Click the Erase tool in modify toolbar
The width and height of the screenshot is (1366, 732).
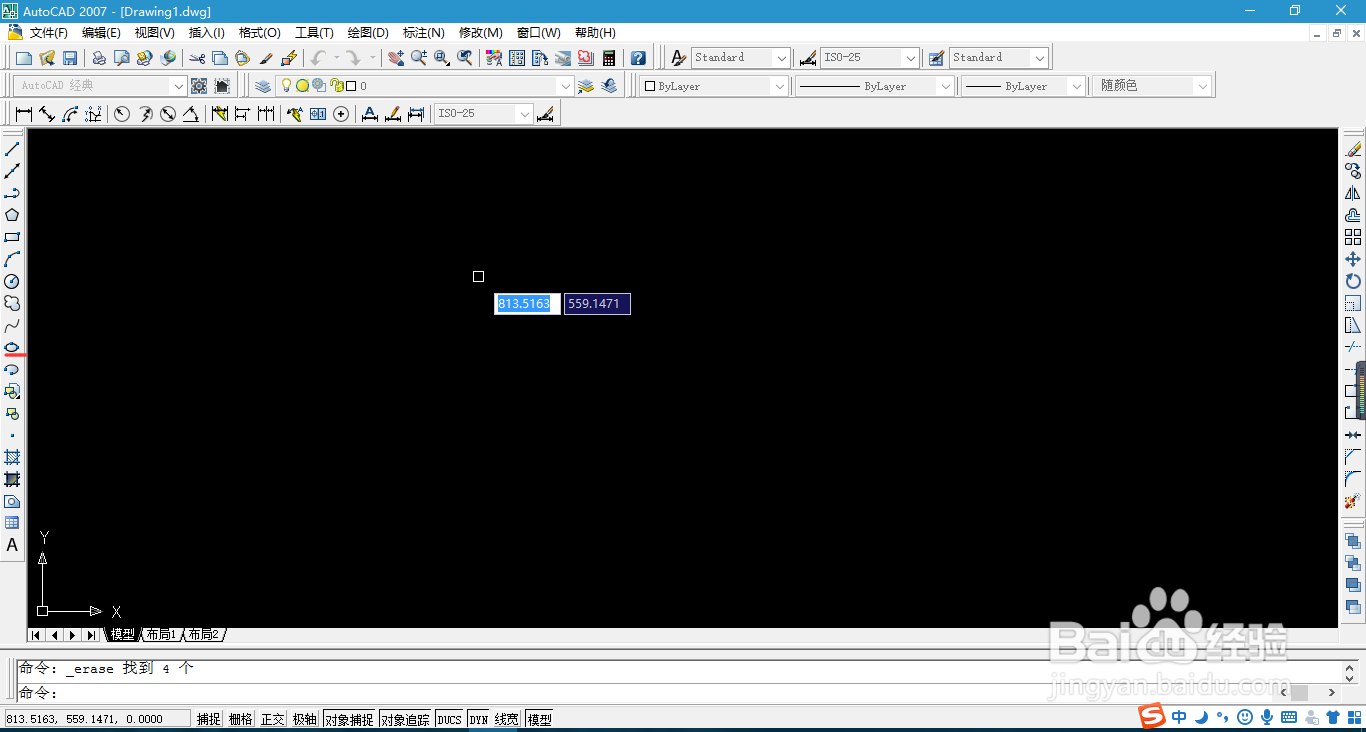[x=1353, y=149]
